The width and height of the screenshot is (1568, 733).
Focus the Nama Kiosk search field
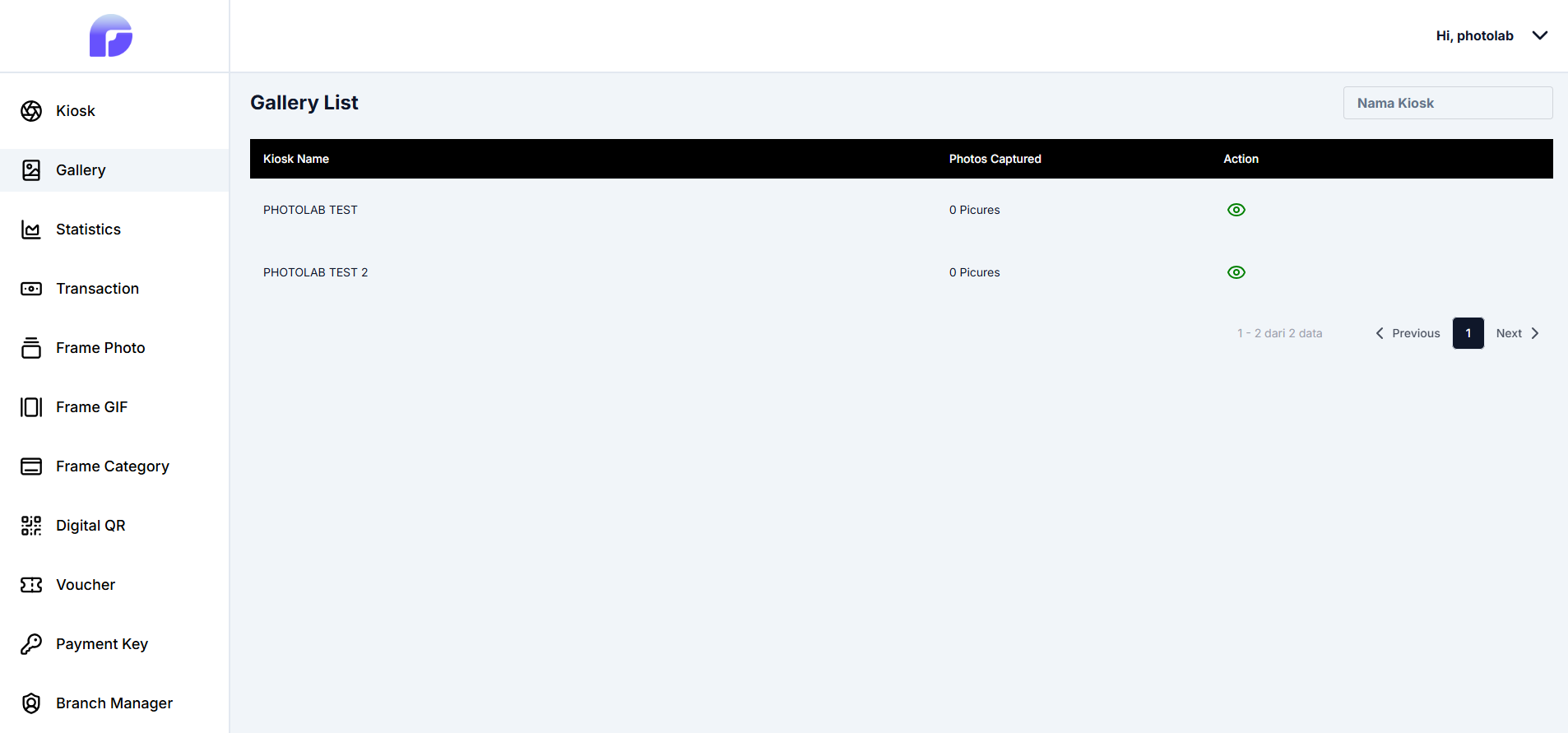click(x=1447, y=103)
